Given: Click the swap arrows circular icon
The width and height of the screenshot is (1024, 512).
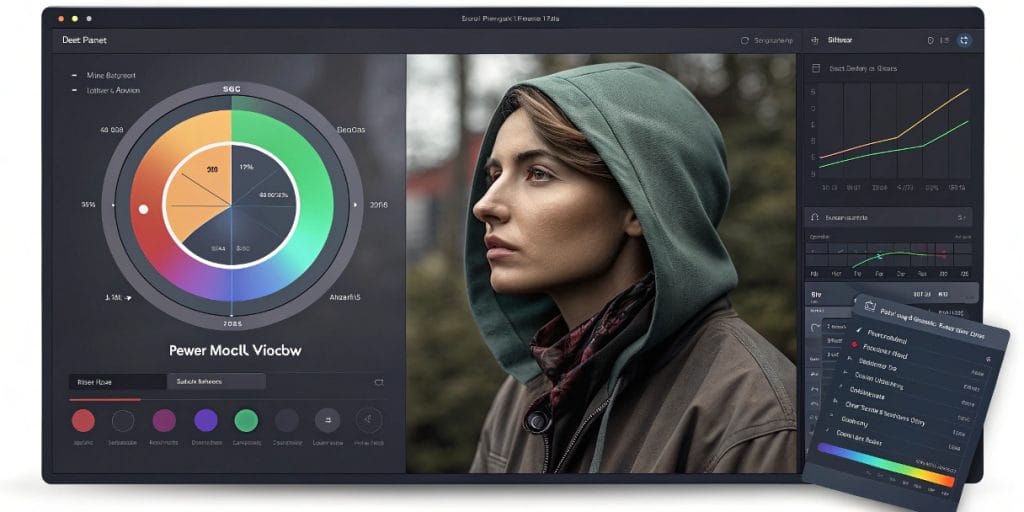Looking at the screenshot, I should (x=327, y=421).
